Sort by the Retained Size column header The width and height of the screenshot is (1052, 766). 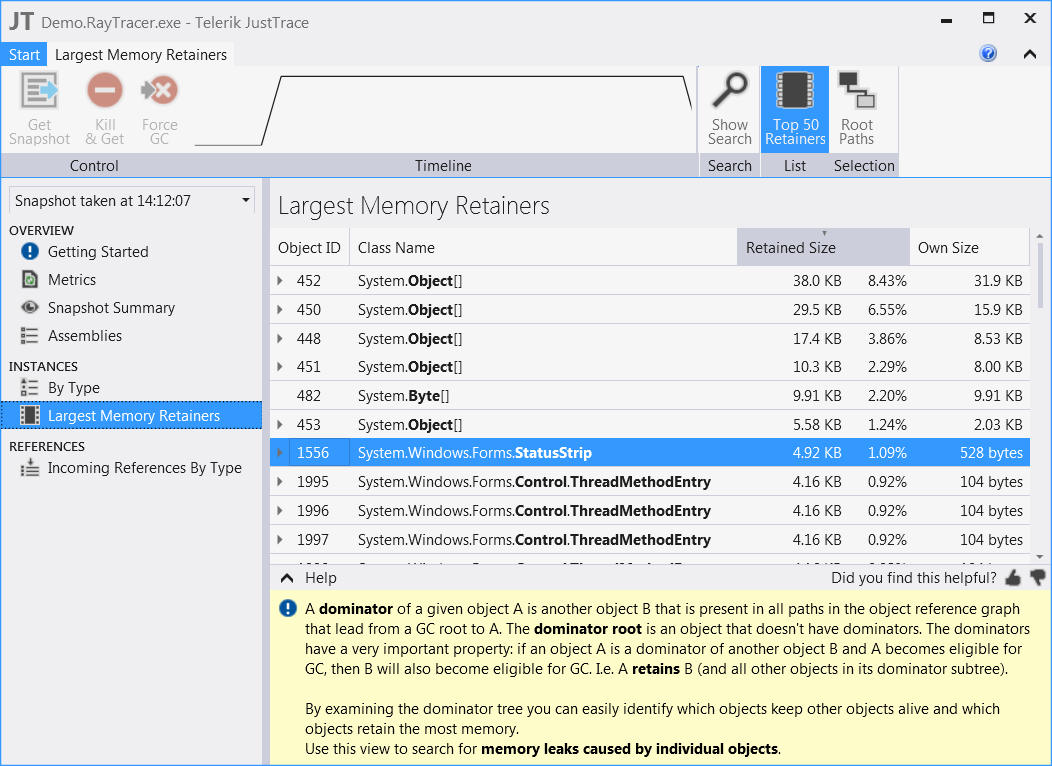(823, 248)
